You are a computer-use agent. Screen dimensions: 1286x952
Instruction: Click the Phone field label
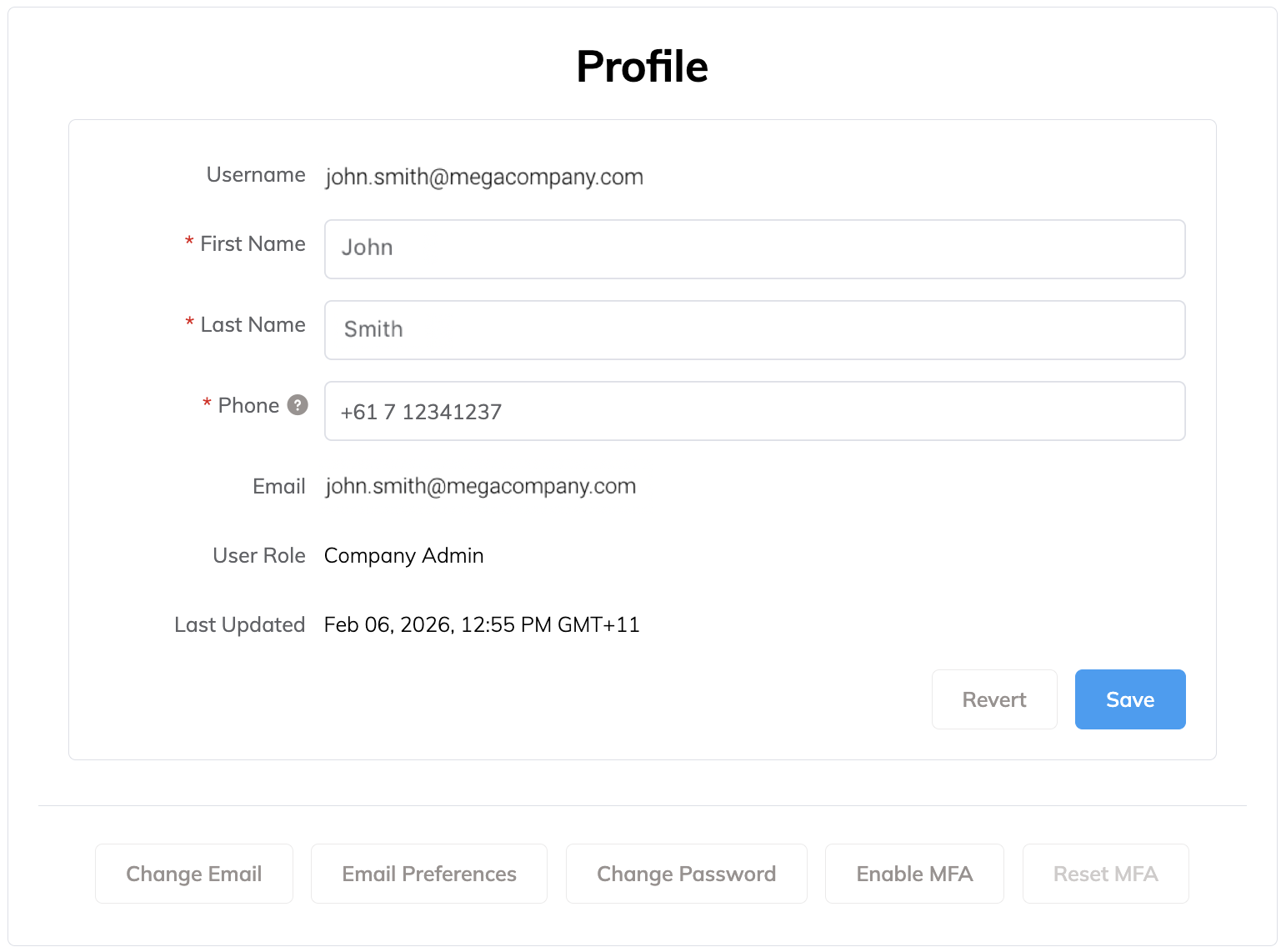pos(248,405)
